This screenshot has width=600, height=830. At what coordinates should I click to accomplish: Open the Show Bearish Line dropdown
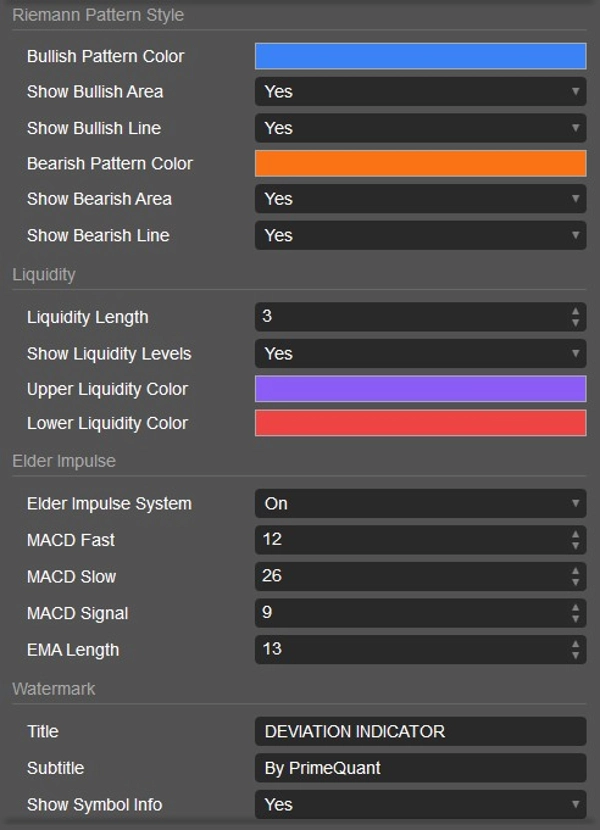(x=420, y=235)
